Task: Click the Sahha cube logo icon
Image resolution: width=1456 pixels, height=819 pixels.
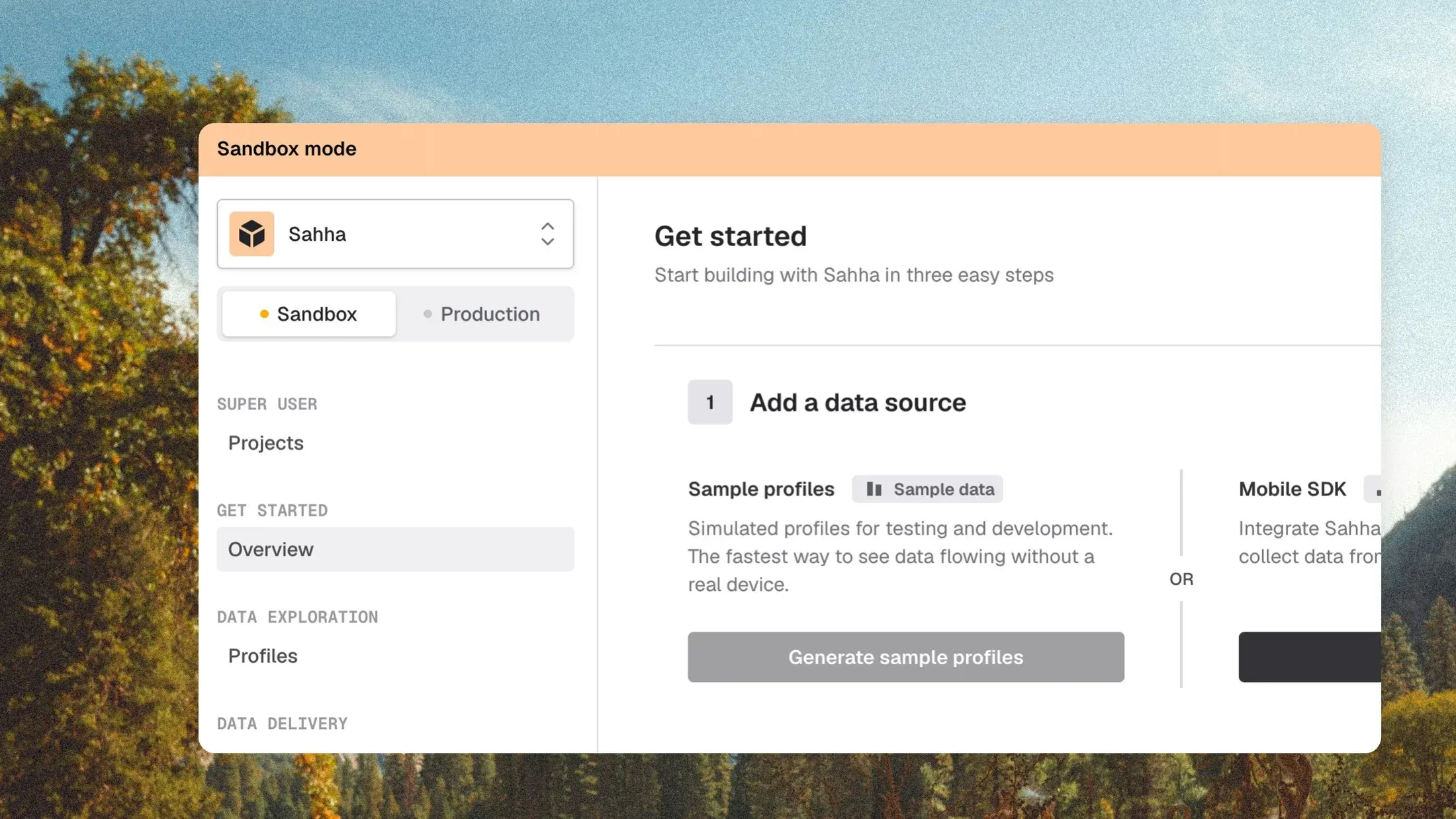Action: coord(251,234)
